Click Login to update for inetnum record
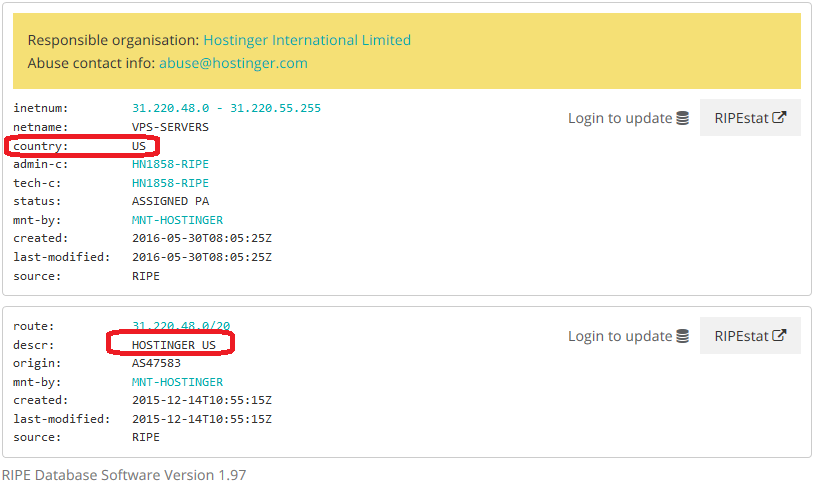 pyautogui.click(x=619, y=118)
